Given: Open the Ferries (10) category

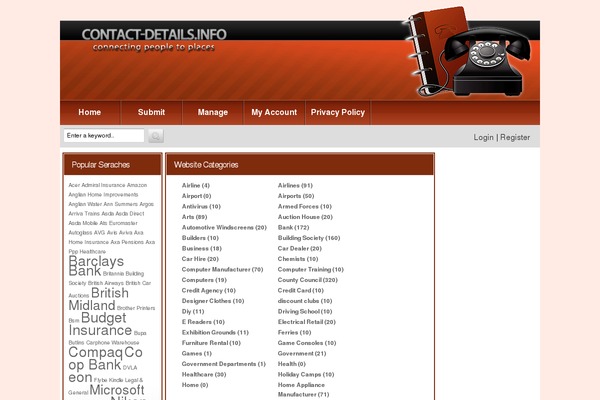Looking at the screenshot, I should 295,333.
